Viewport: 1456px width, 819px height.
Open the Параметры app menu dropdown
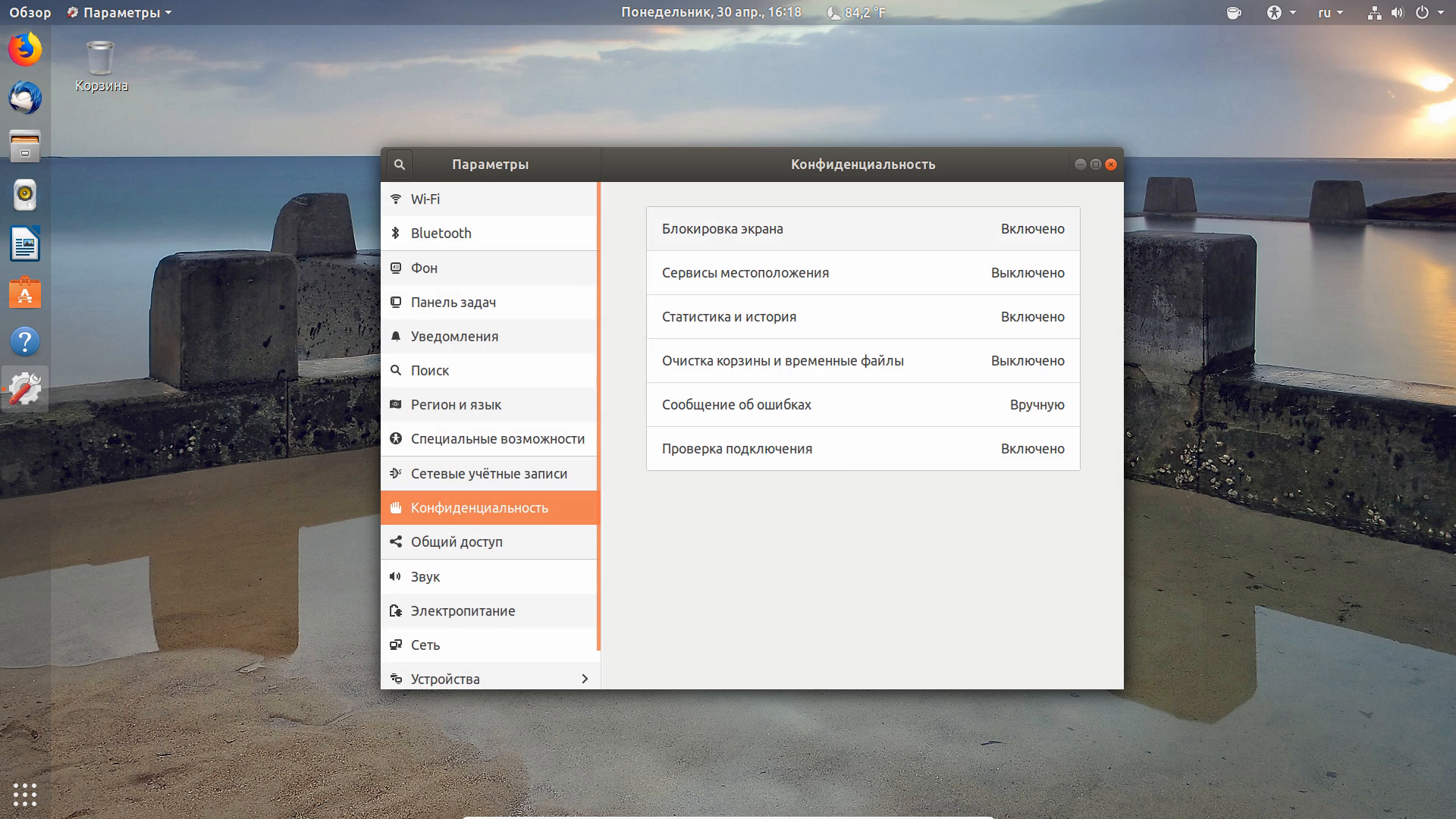tap(120, 13)
